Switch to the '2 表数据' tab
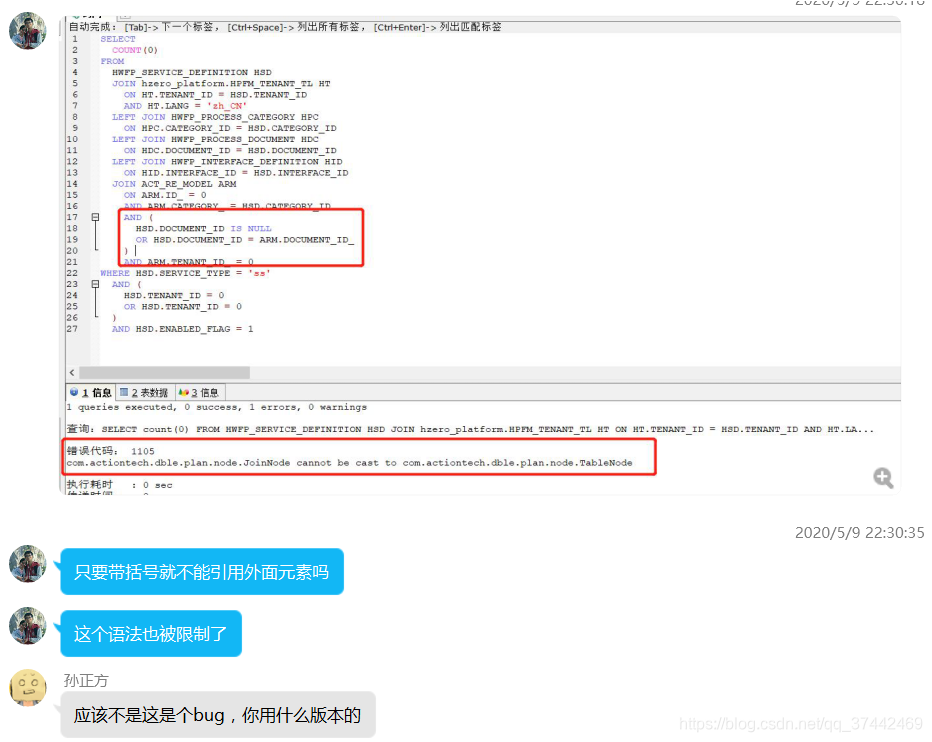 [144, 392]
